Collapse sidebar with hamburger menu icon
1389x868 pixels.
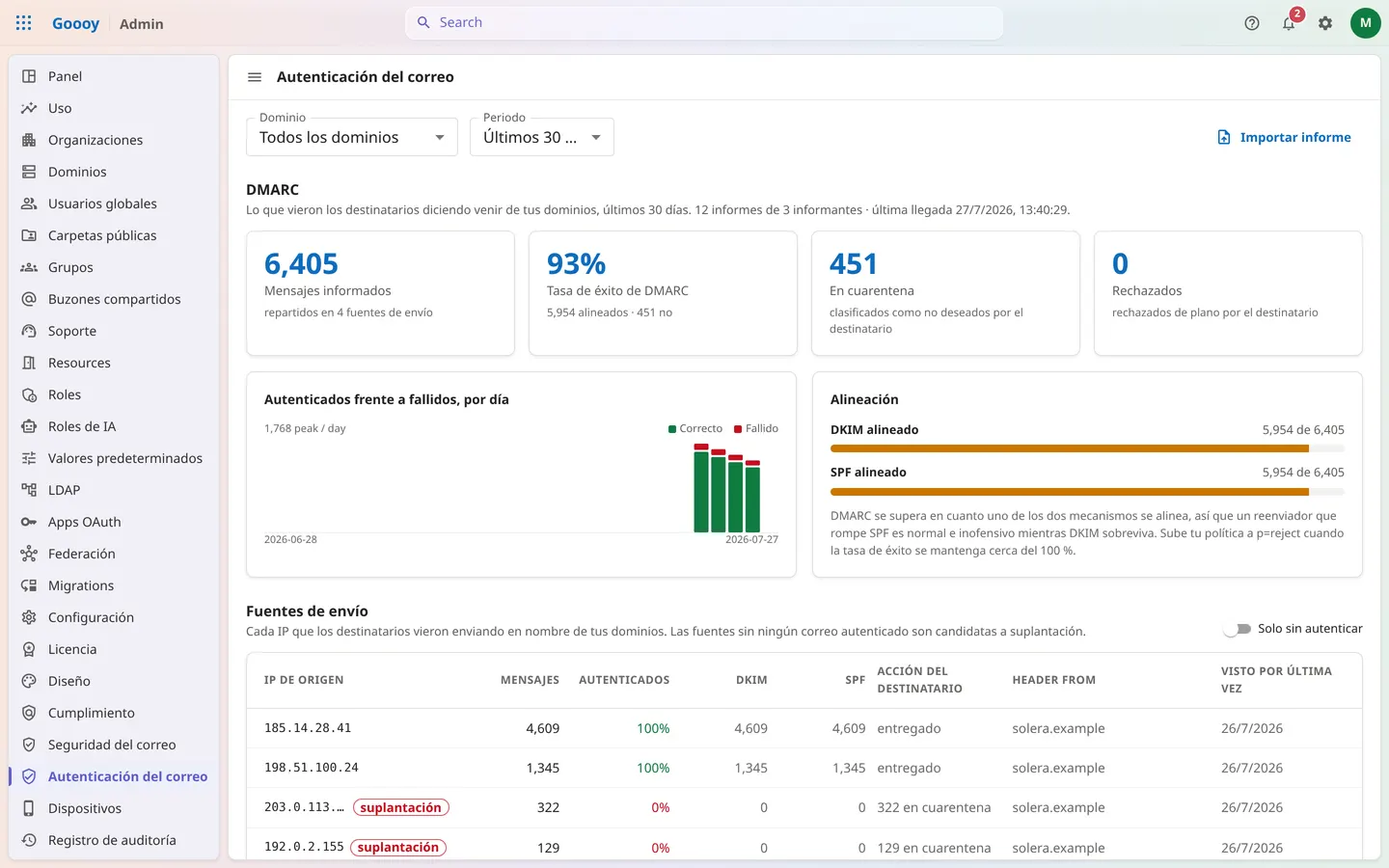pos(255,77)
